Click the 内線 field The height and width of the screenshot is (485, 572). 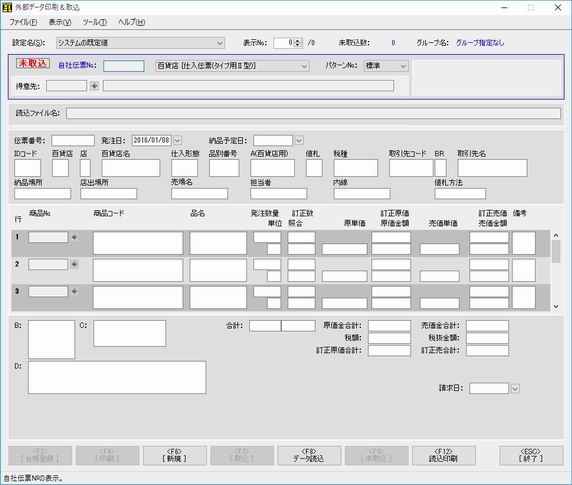362,194
